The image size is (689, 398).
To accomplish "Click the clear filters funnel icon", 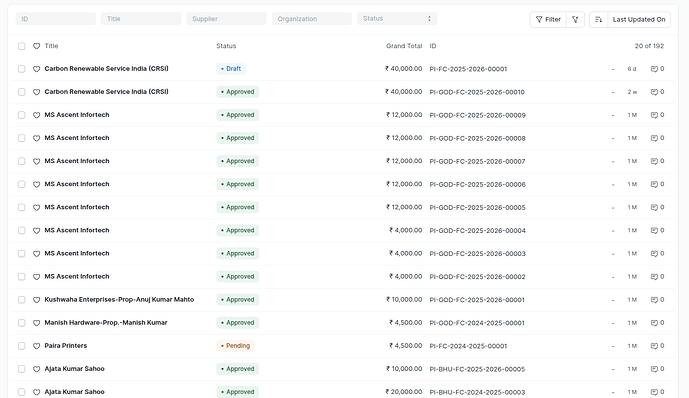I will [x=575, y=19].
